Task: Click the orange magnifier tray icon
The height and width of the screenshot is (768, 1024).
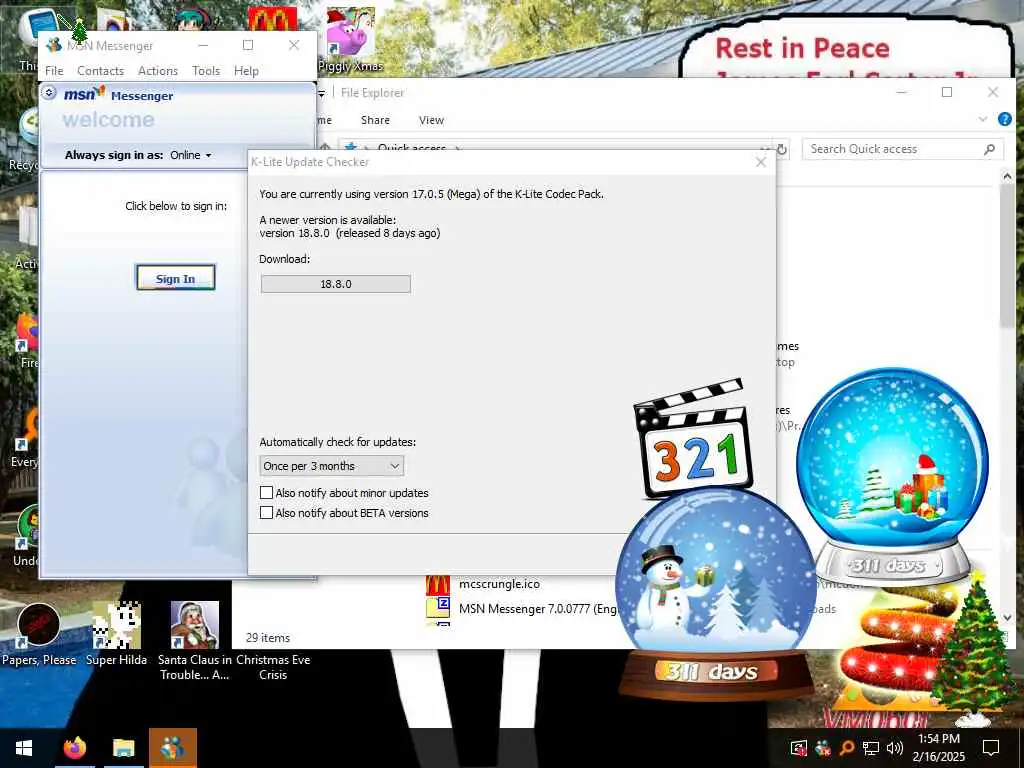Action: click(846, 748)
